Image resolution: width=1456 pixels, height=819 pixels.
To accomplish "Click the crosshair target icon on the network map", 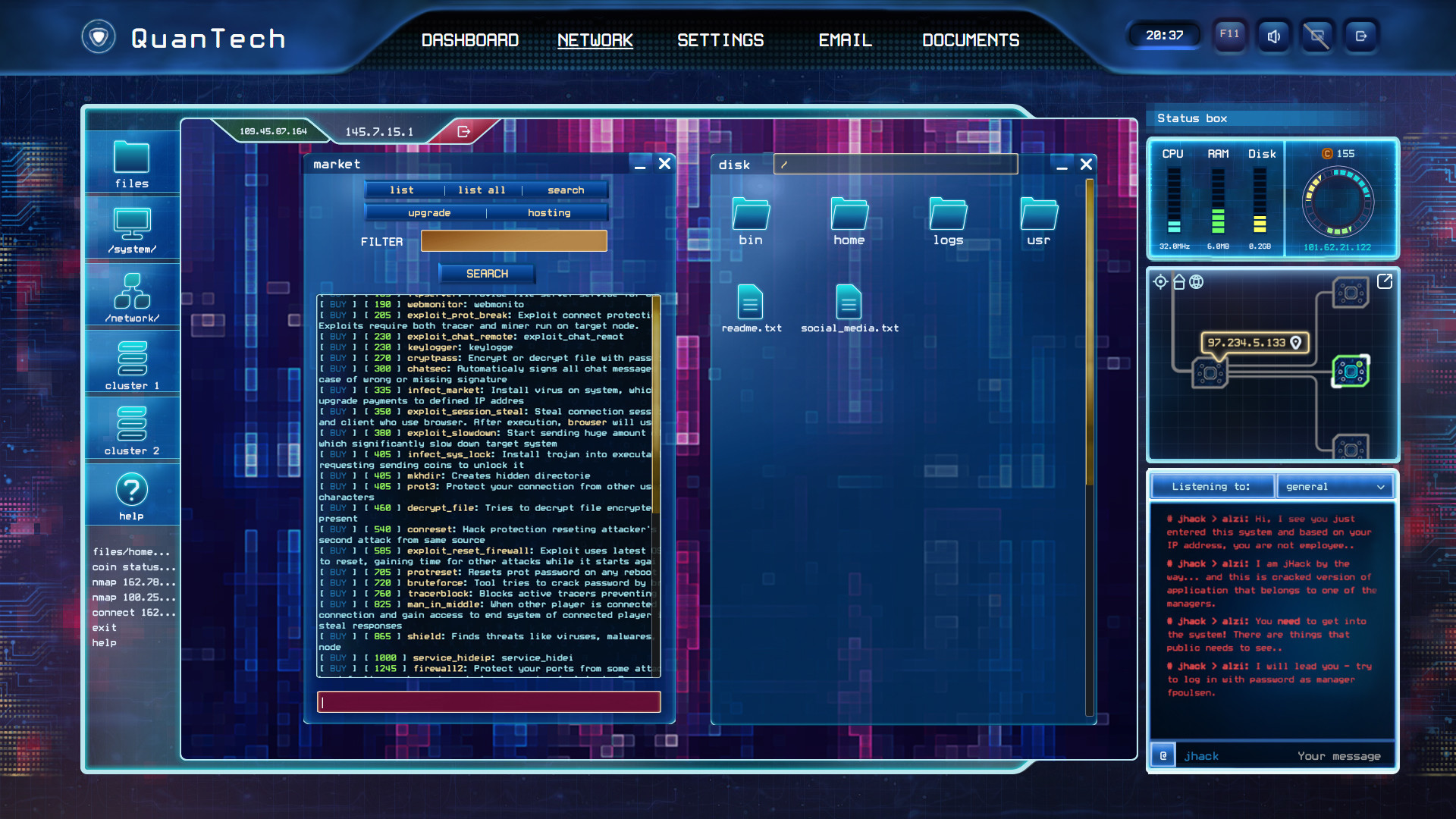I will (x=1159, y=281).
